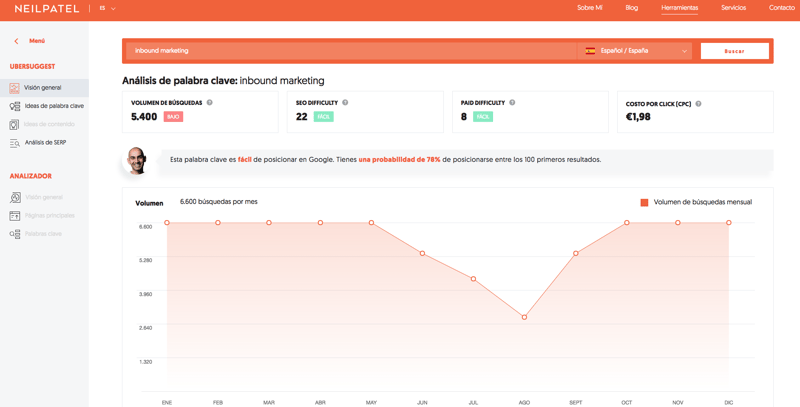The height and width of the screenshot is (407, 800).
Task: Click the OCT data point on chart
Action: tap(627, 223)
